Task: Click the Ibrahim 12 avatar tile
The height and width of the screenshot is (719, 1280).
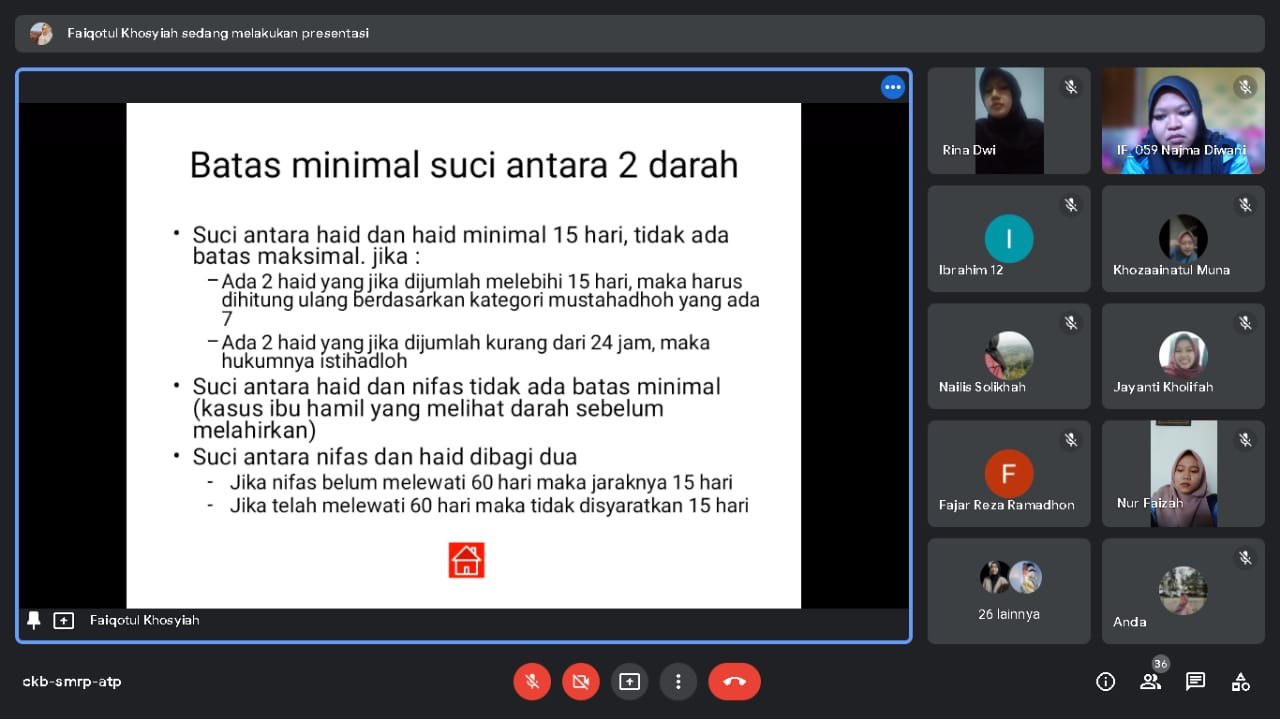Action: coord(1008,239)
